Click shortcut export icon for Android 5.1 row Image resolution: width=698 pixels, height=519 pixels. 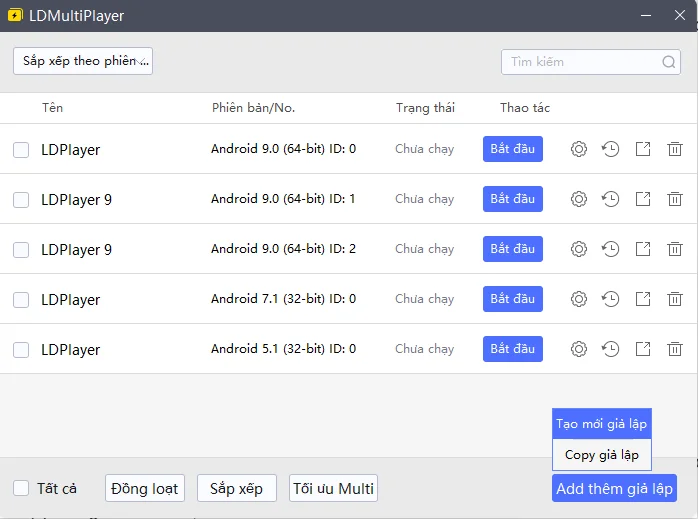click(x=643, y=349)
